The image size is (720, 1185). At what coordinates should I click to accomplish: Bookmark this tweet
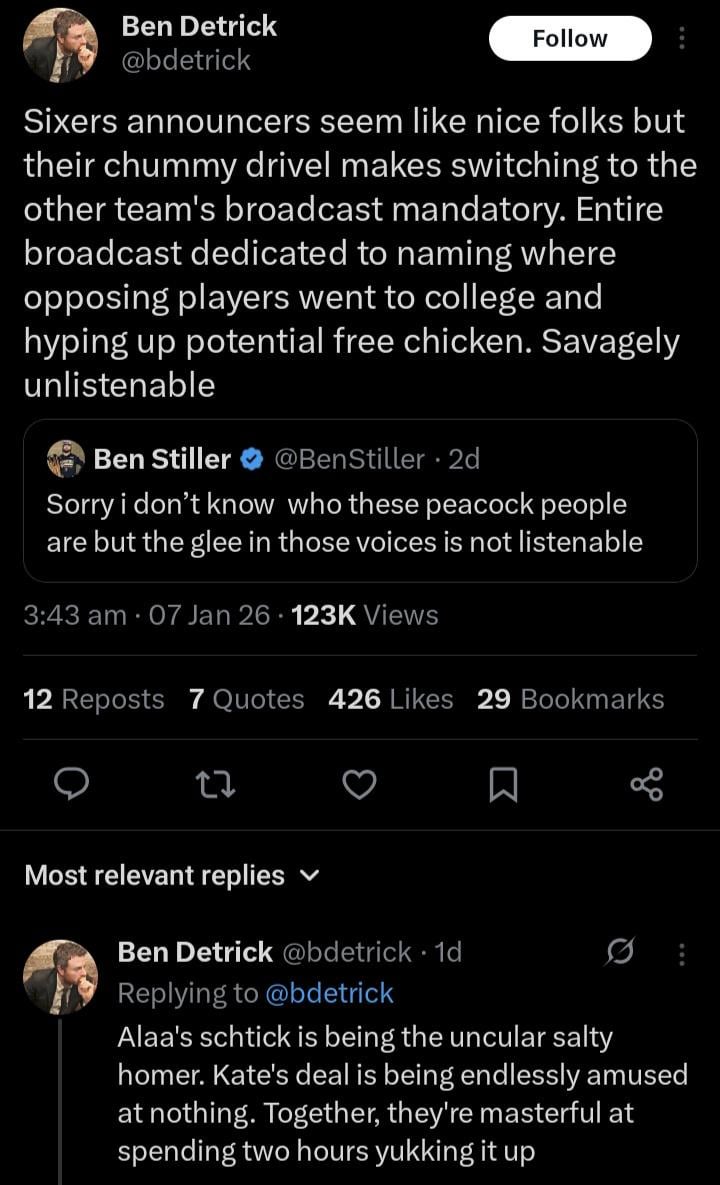pos(503,787)
